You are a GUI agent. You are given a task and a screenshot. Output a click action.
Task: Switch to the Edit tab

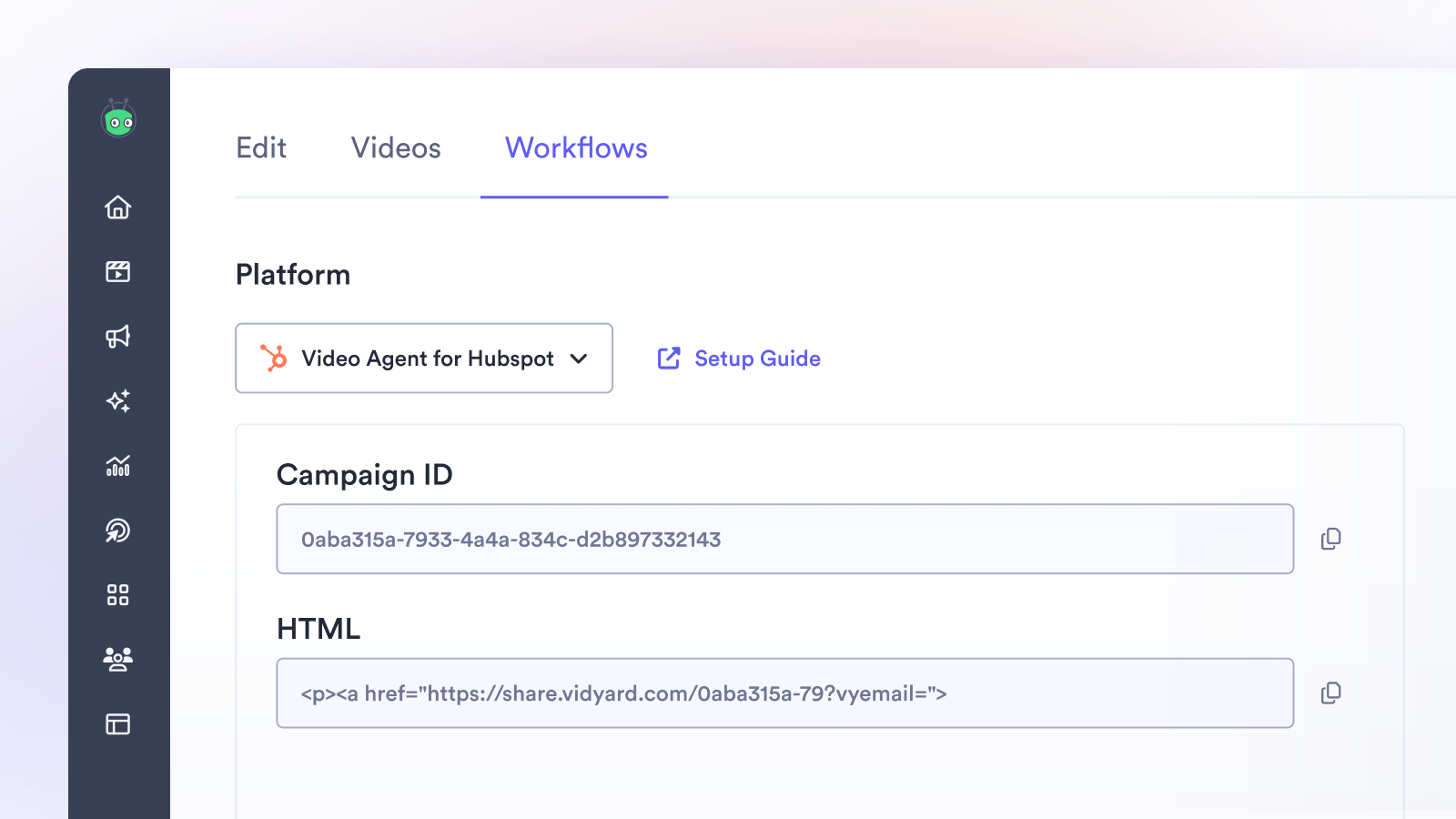[x=261, y=148]
